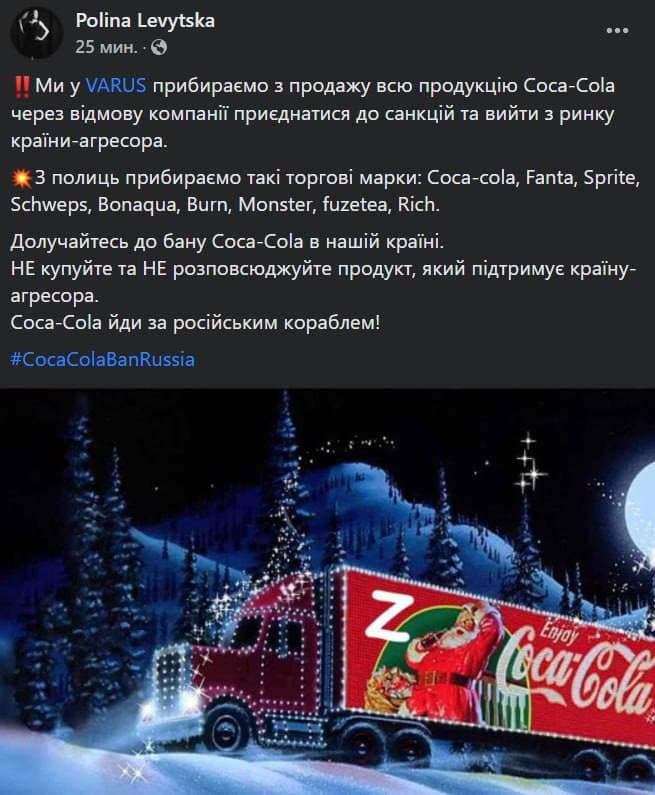The height and width of the screenshot is (795, 655).
Task: Open the #CocaColaBanRussia hashtag
Action: click(102, 359)
